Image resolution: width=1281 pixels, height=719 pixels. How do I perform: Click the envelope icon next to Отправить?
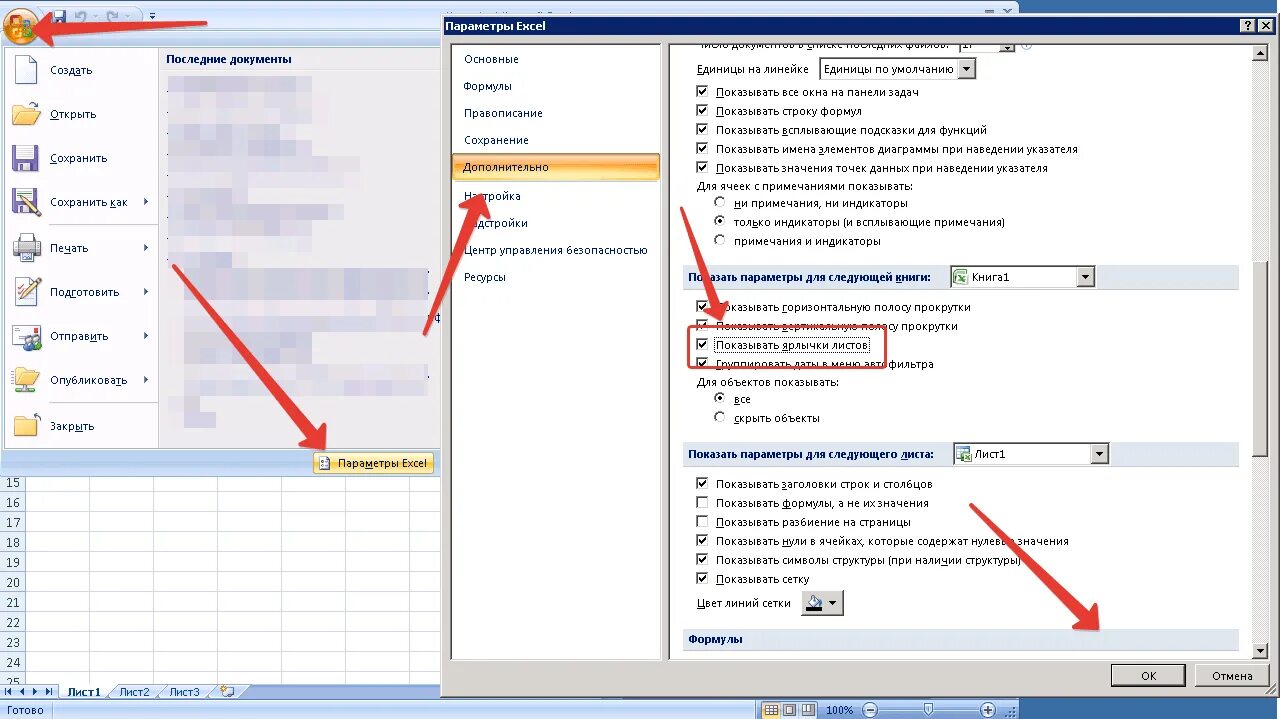[x=27, y=336]
